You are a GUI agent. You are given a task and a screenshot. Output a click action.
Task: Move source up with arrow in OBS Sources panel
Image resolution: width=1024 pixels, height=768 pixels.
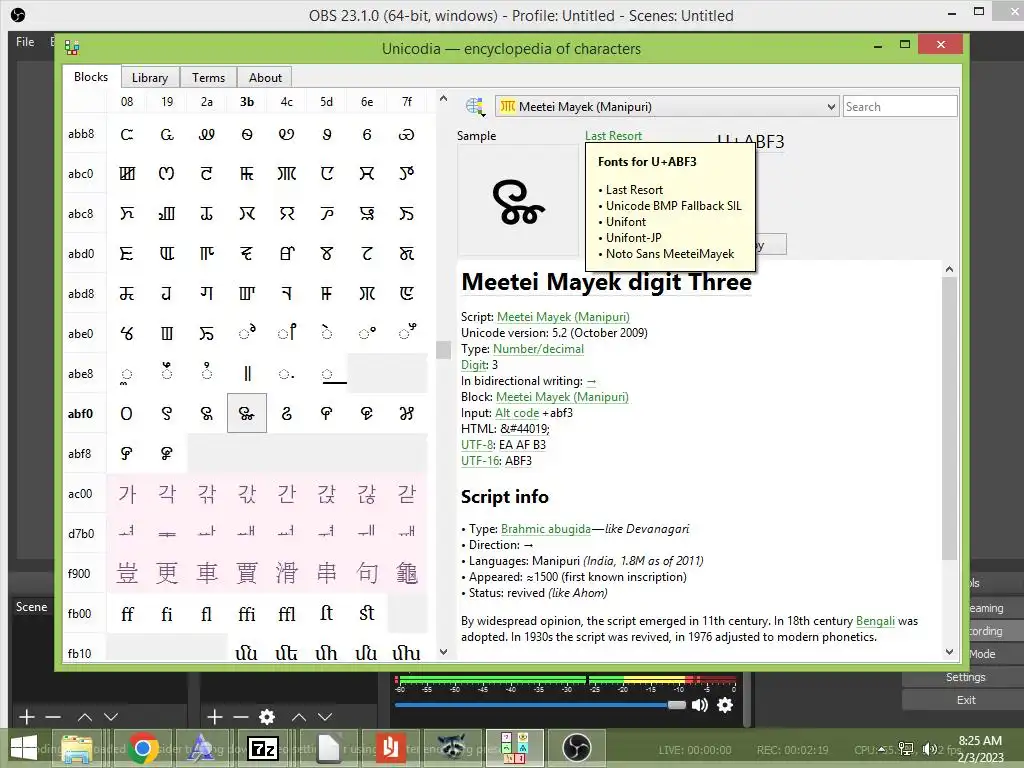298,717
